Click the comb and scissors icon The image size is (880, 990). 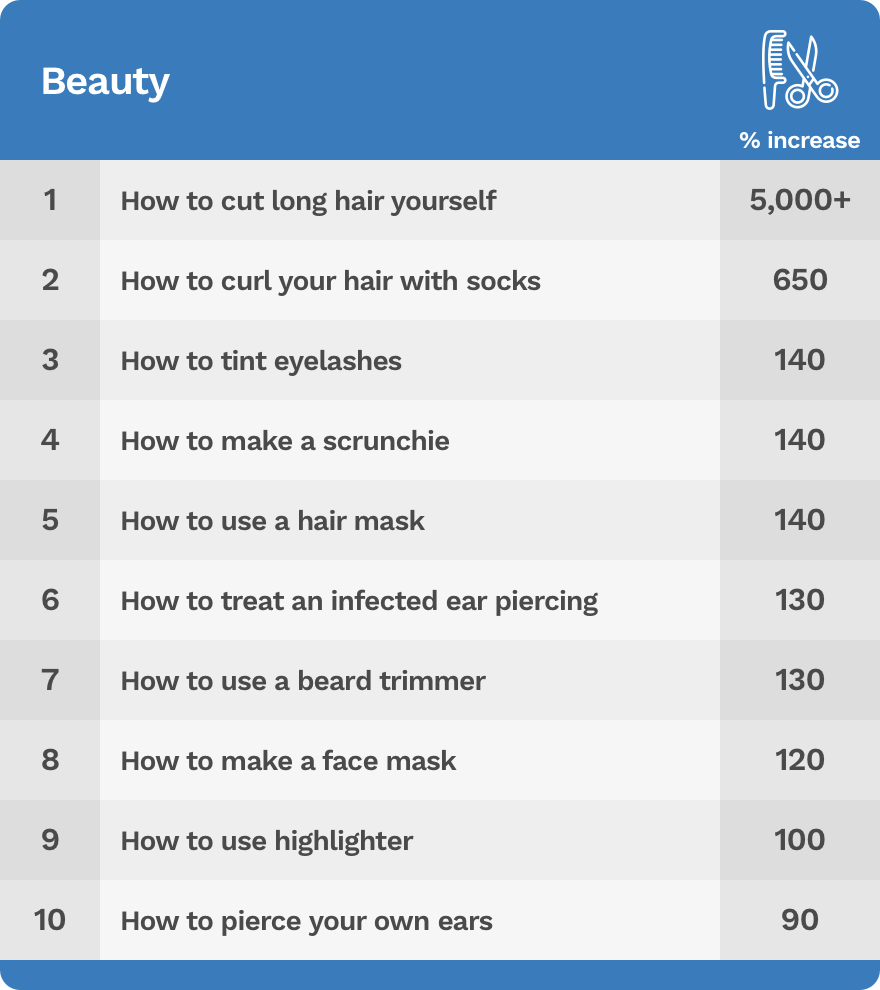point(799,69)
